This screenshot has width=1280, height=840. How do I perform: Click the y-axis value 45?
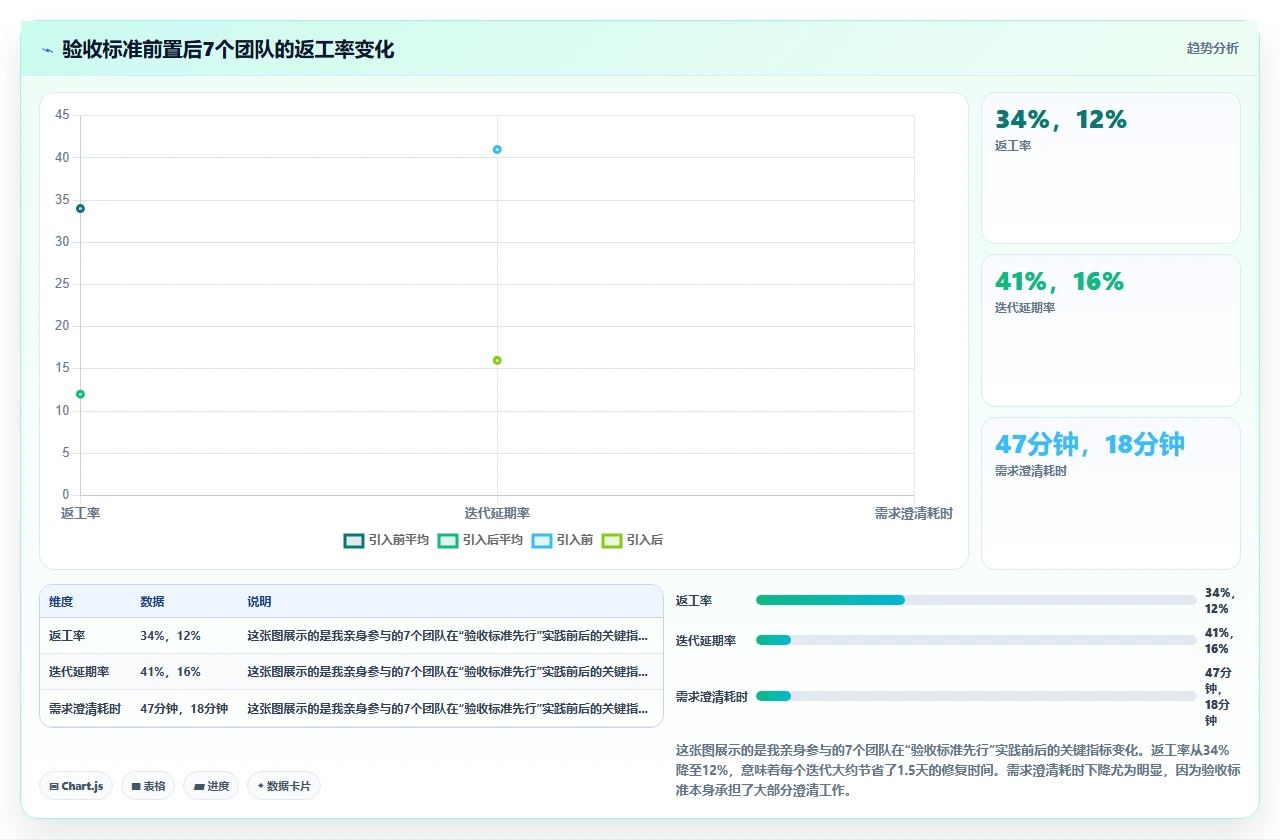62,115
